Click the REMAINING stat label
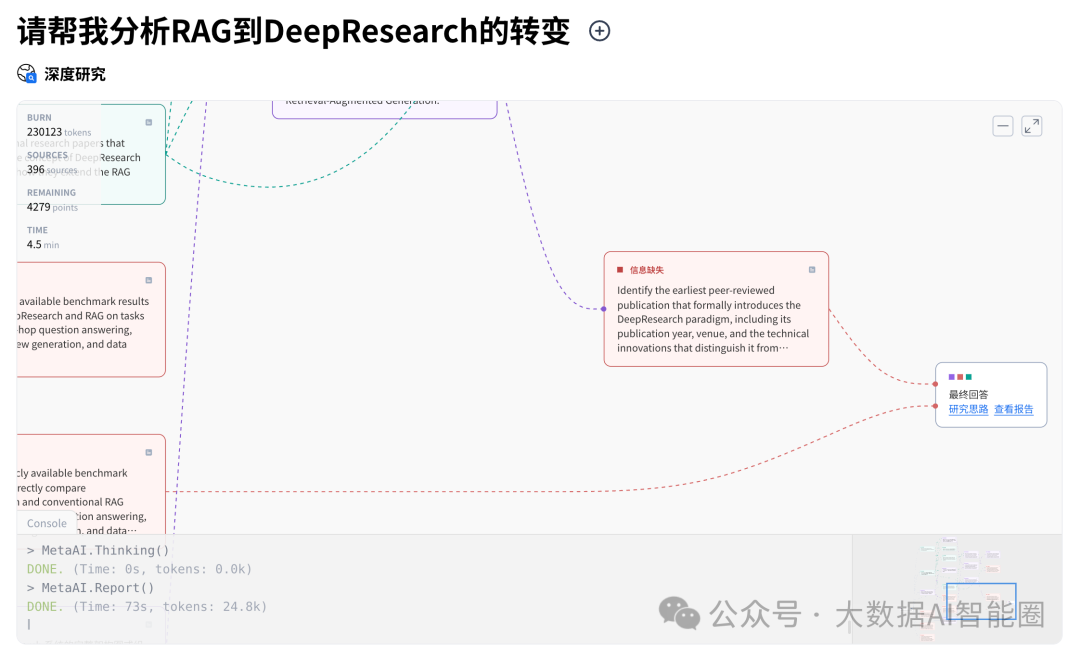Image resolution: width=1080 pixels, height=658 pixels. [52, 193]
